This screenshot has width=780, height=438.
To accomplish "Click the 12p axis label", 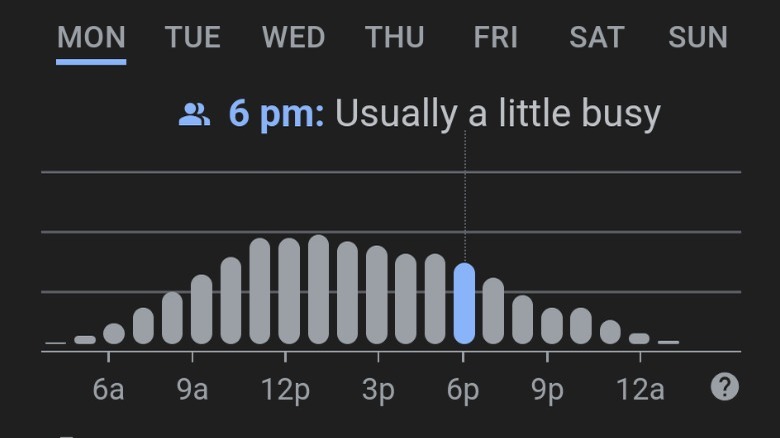I will 285,388.
